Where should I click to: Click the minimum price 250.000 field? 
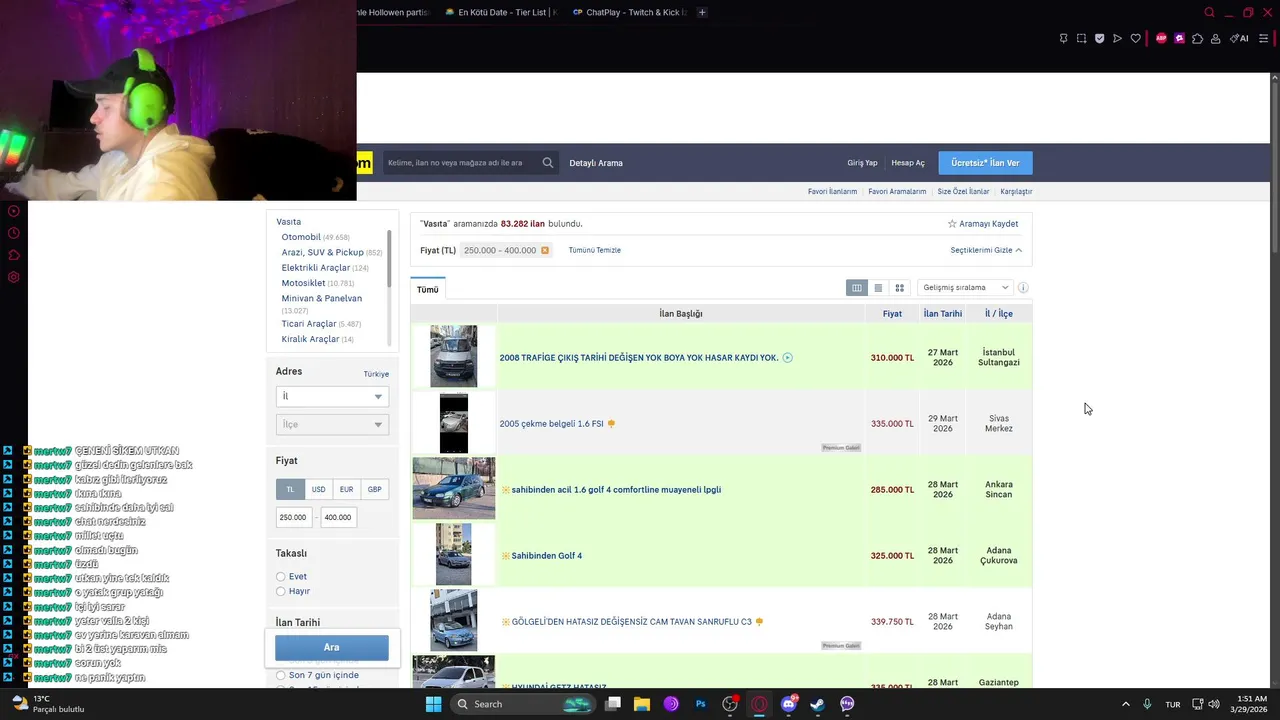[x=293, y=518]
